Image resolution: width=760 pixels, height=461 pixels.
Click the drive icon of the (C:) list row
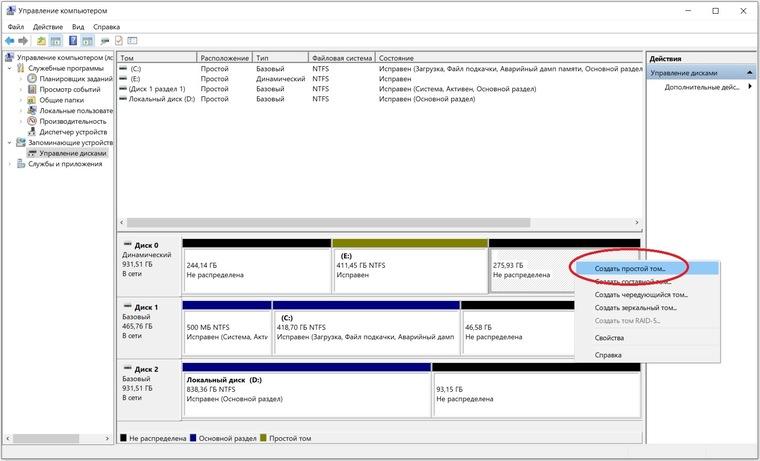coord(123,69)
